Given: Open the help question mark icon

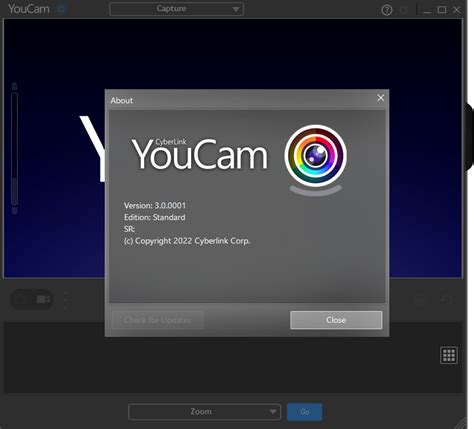Looking at the screenshot, I should click(x=386, y=10).
